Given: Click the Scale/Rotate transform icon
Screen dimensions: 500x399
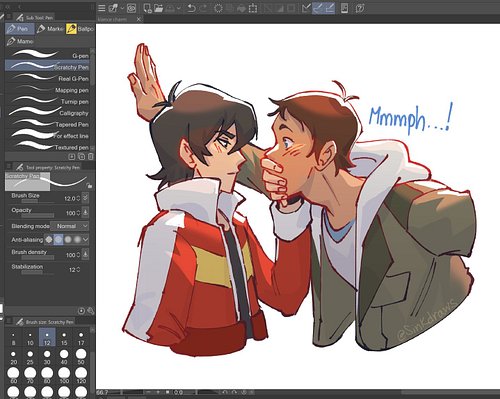Looking at the screenshot, I should tap(253, 8).
